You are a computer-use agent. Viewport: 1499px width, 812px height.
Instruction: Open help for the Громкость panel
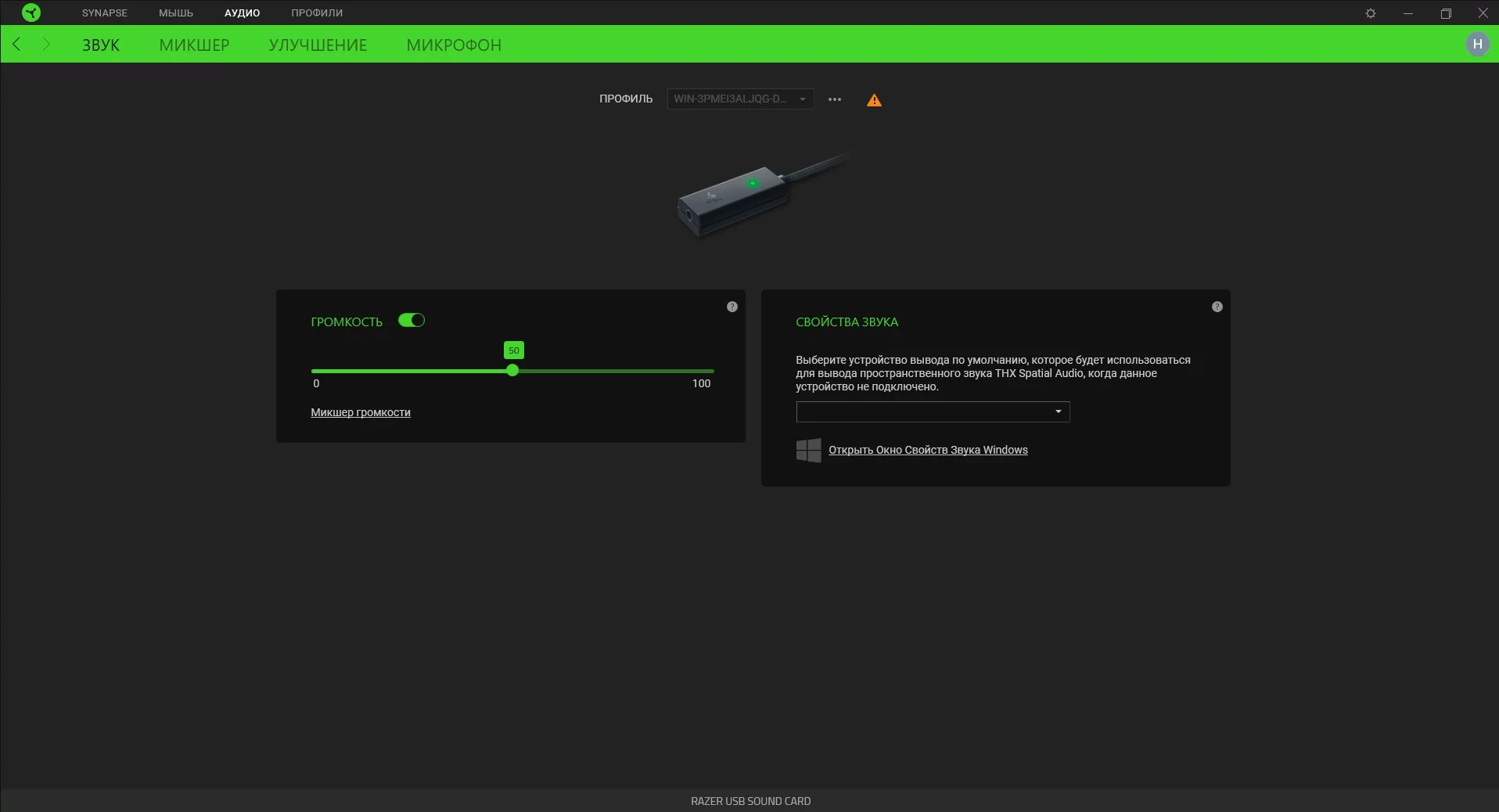pyautogui.click(x=732, y=307)
